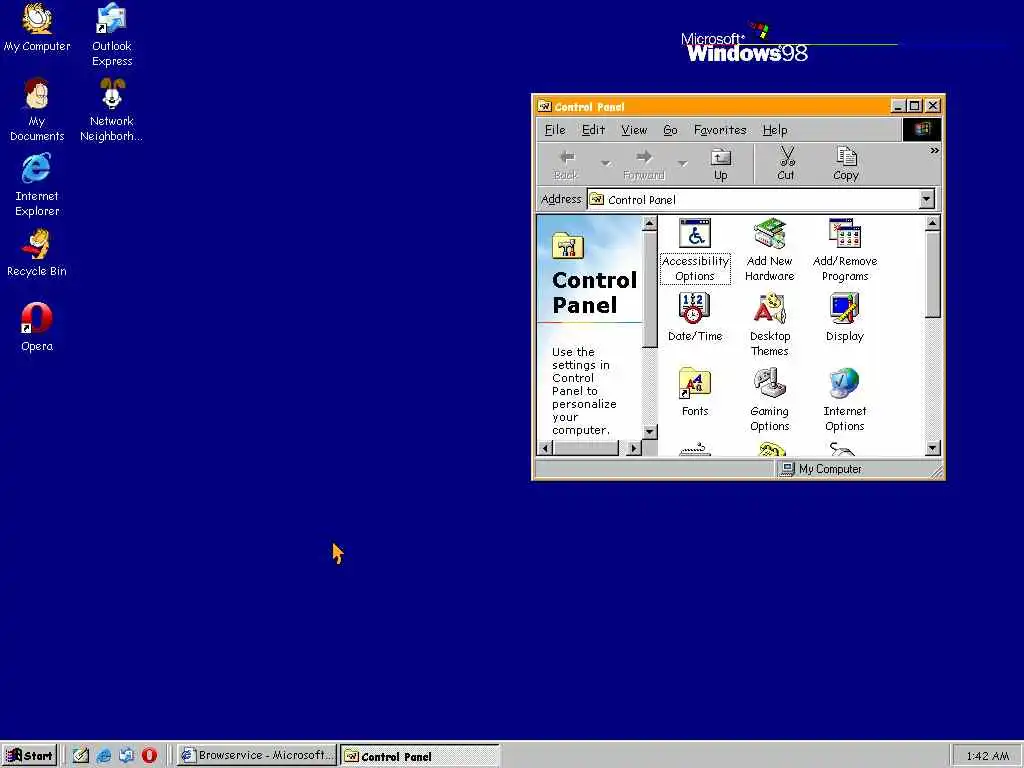
Task: Launch Show Desktop from quick launch
Action: (x=80, y=756)
